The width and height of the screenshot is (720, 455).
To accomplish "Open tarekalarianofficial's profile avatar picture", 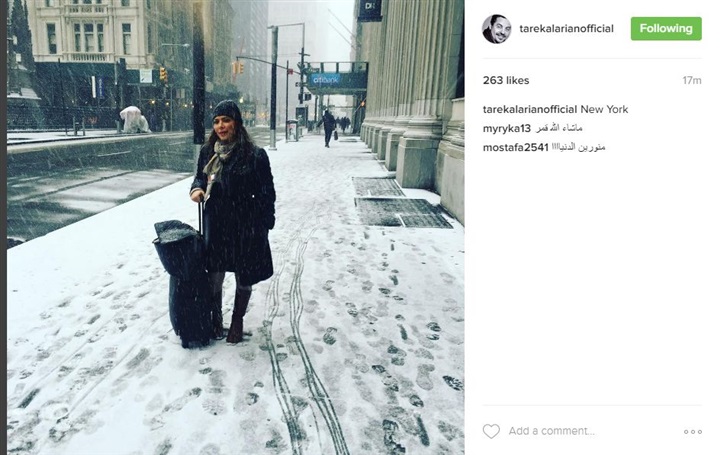I will tap(496, 28).
